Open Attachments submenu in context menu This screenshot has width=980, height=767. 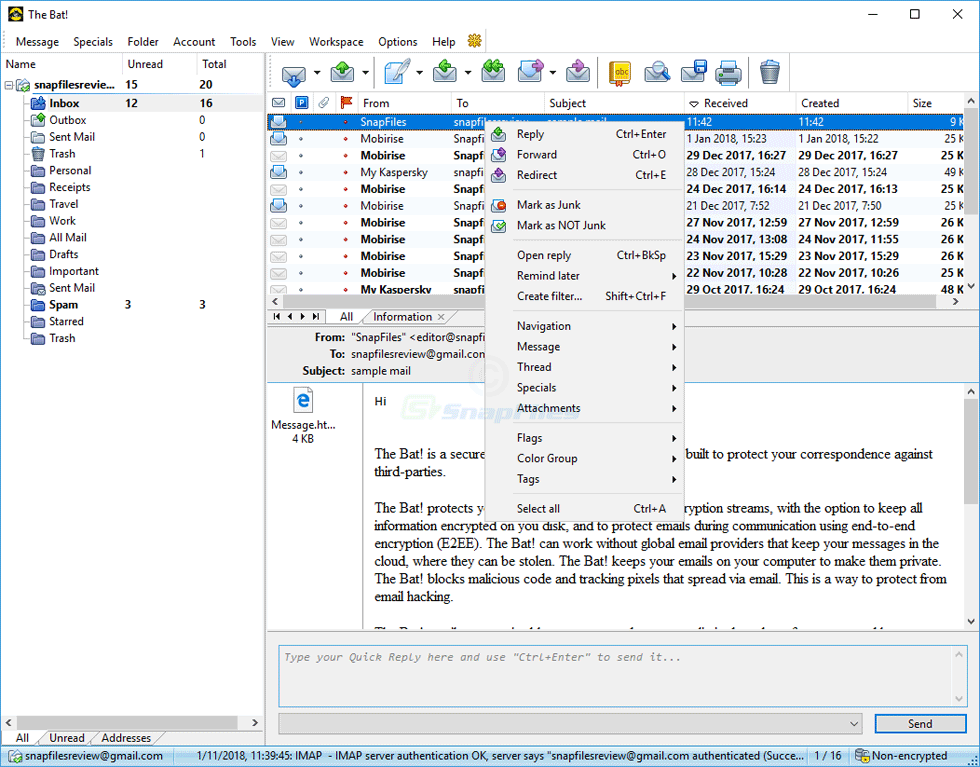click(585, 408)
